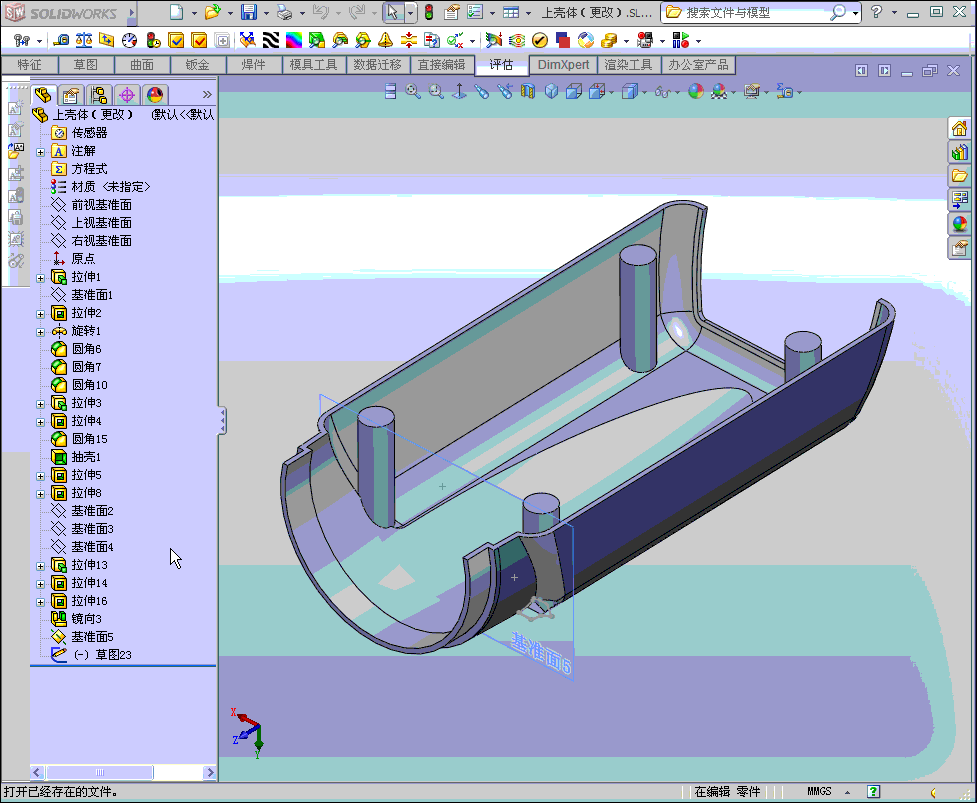The height and width of the screenshot is (803, 977).
Task: Open Parting Line Analysis tool
Action: [363, 40]
